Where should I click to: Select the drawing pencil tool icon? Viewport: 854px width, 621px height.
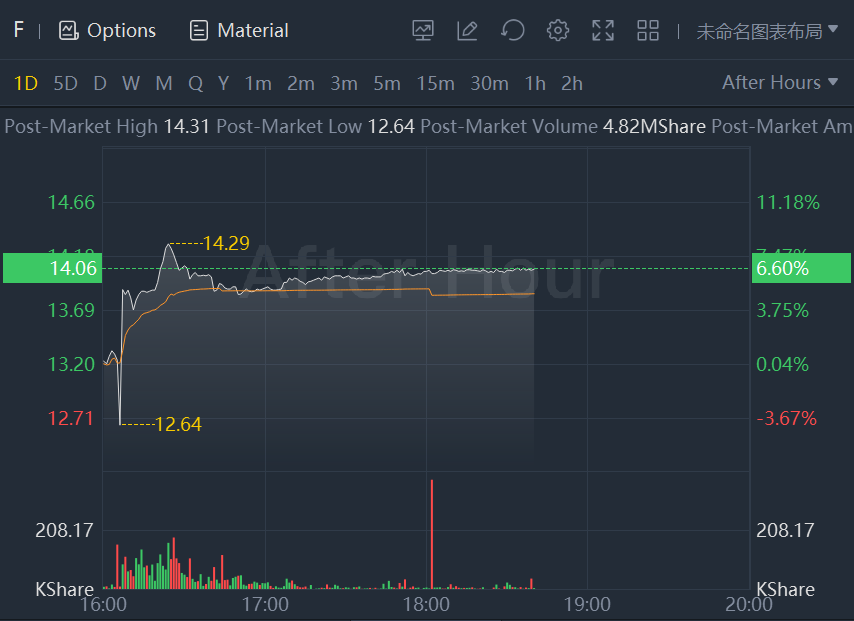tap(467, 31)
